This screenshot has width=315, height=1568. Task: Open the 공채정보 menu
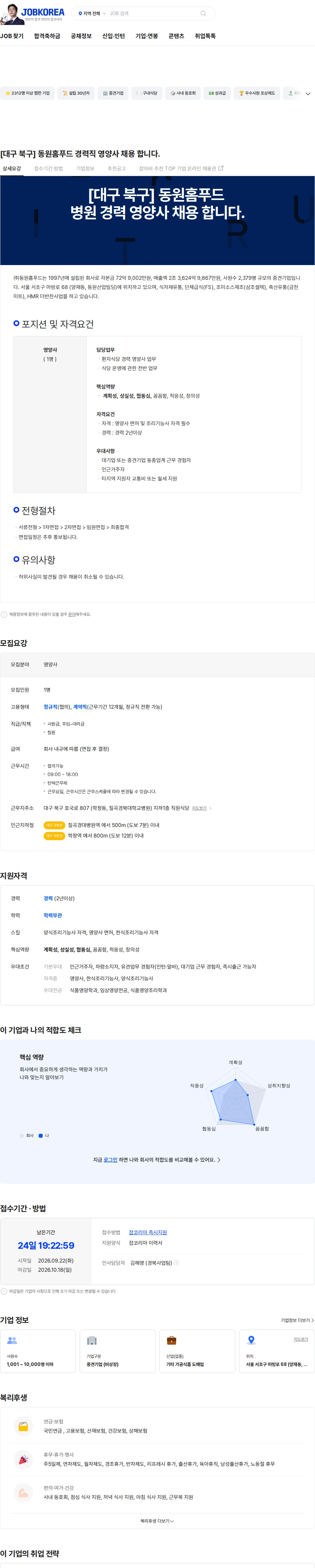pyautogui.click(x=81, y=36)
